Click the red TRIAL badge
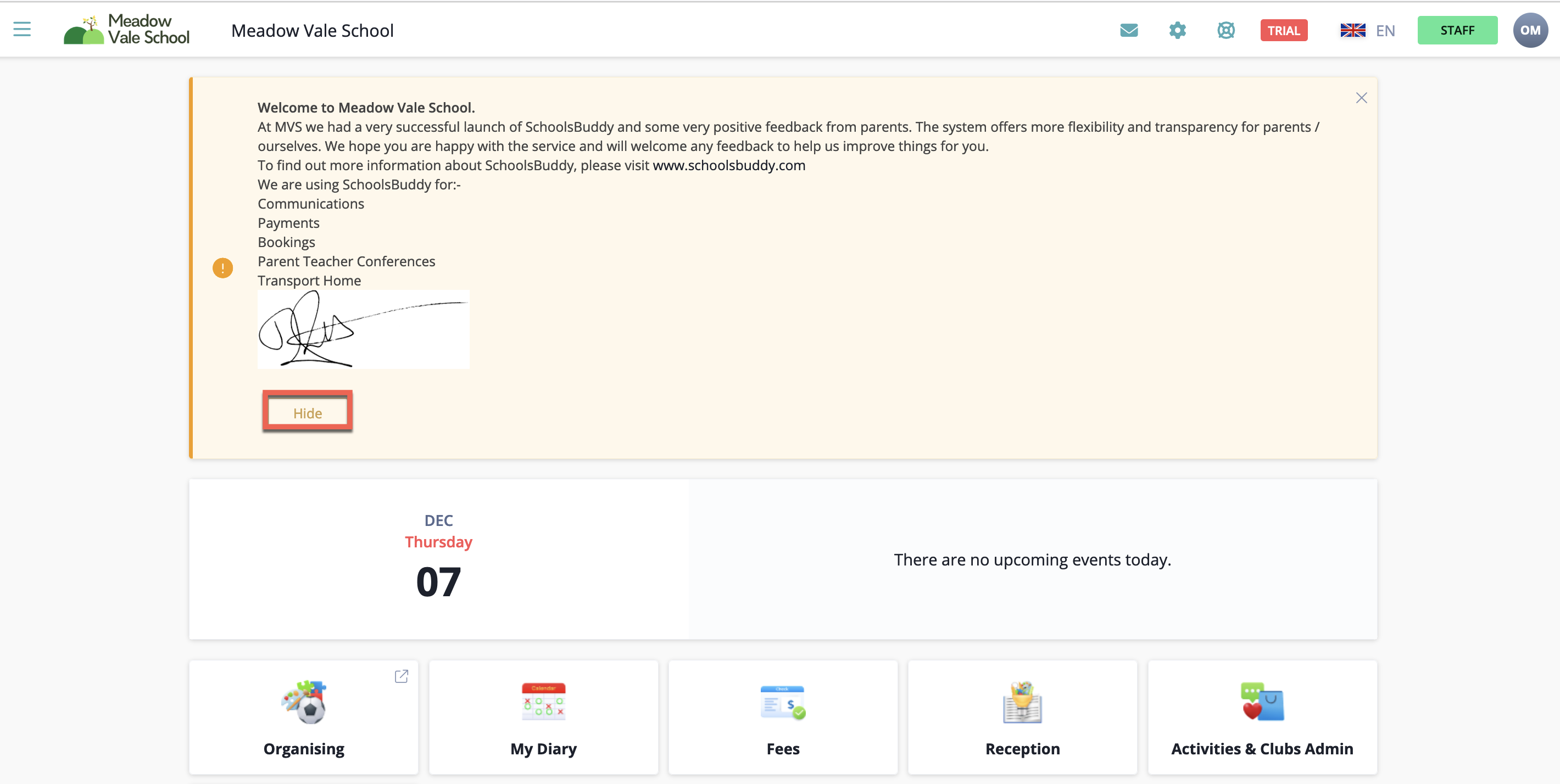Viewport: 1560px width, 784px height. click(1284, 30)
